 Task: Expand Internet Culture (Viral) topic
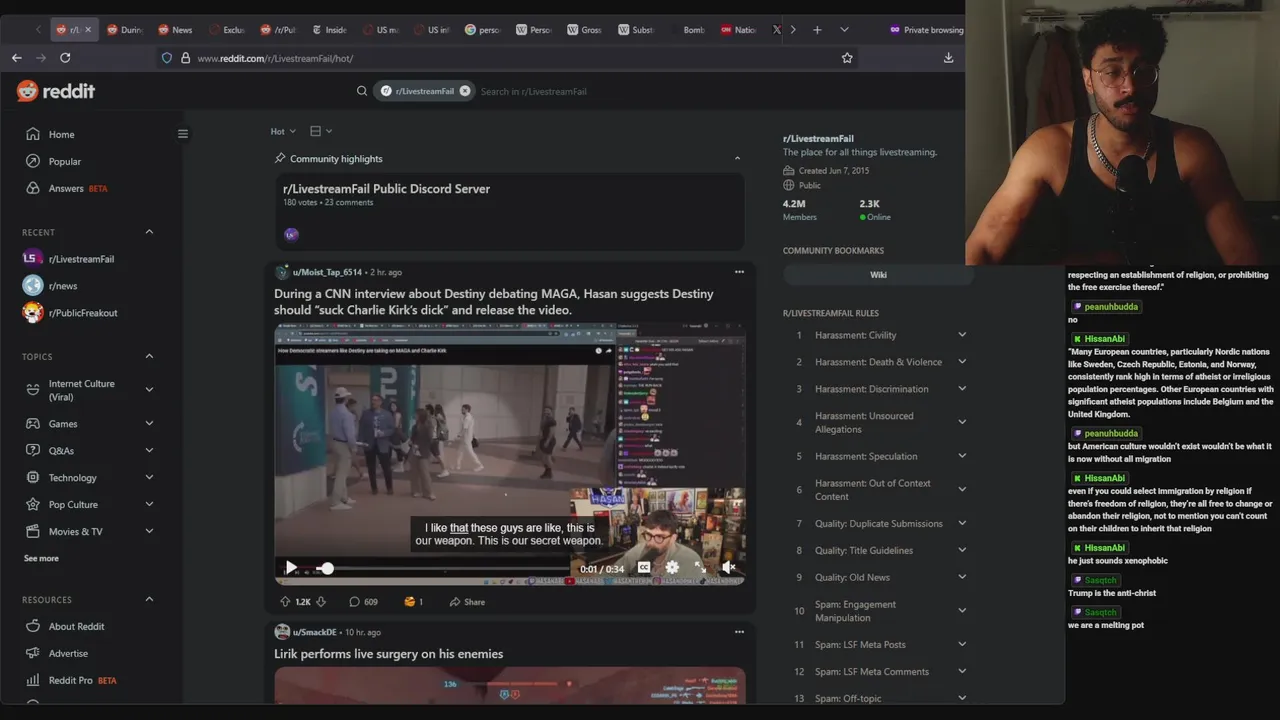click(149, 390)
